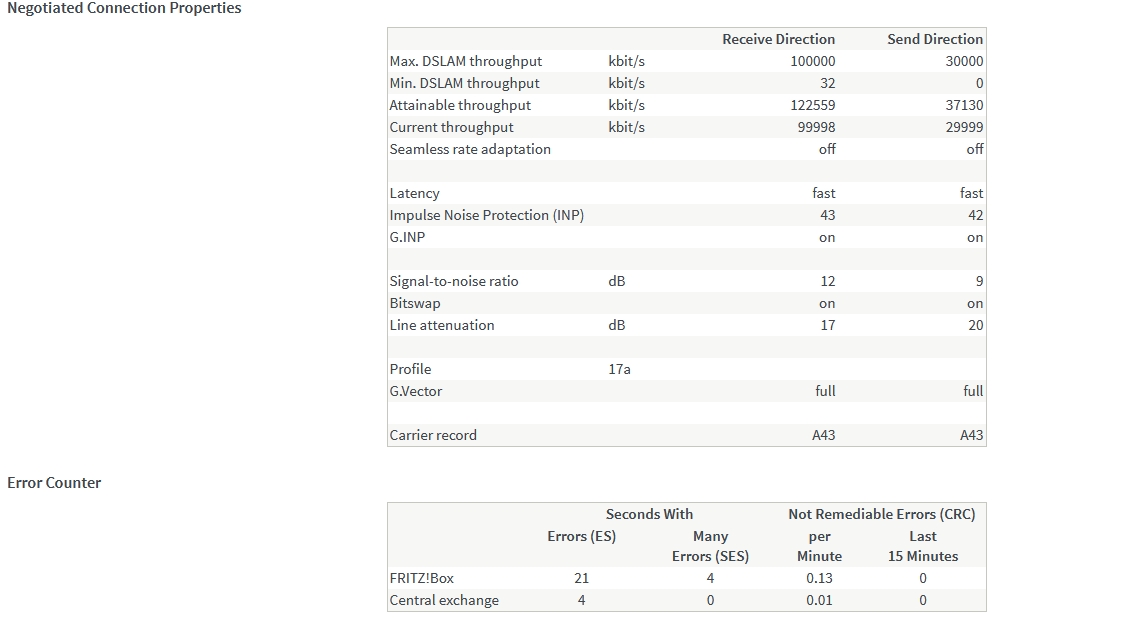The height and width of the screenshot is (620, 1146).
Task: Select the Profile value 17a
Action: coord(619,369)
